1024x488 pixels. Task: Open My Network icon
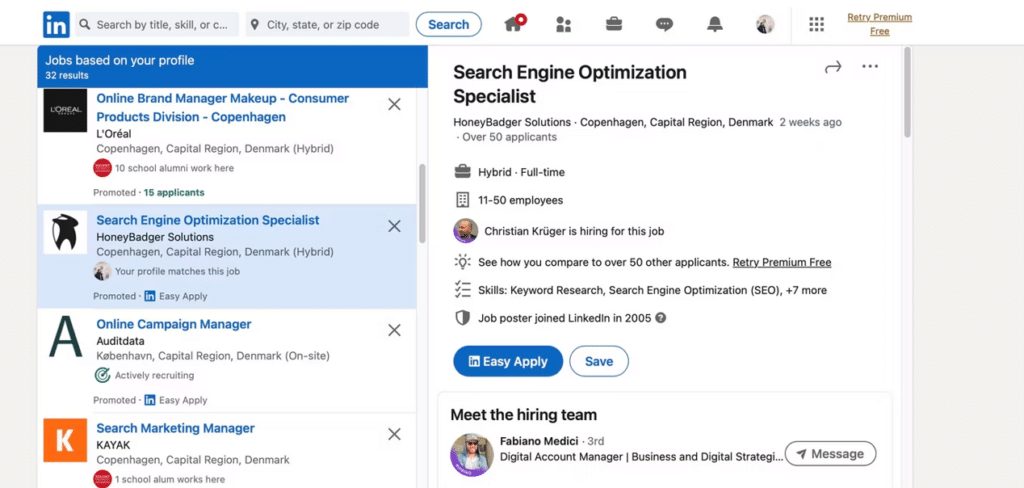(x=564, y=25)
